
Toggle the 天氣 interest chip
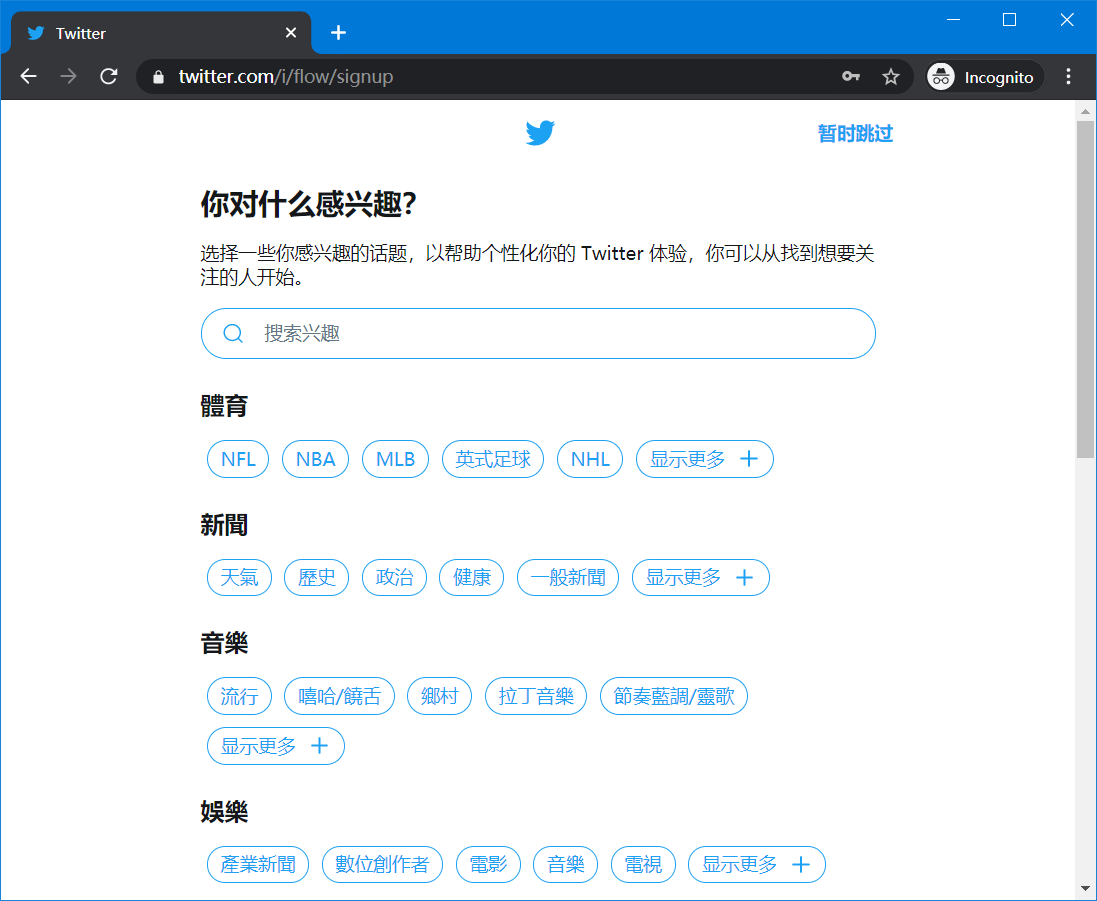239,577
